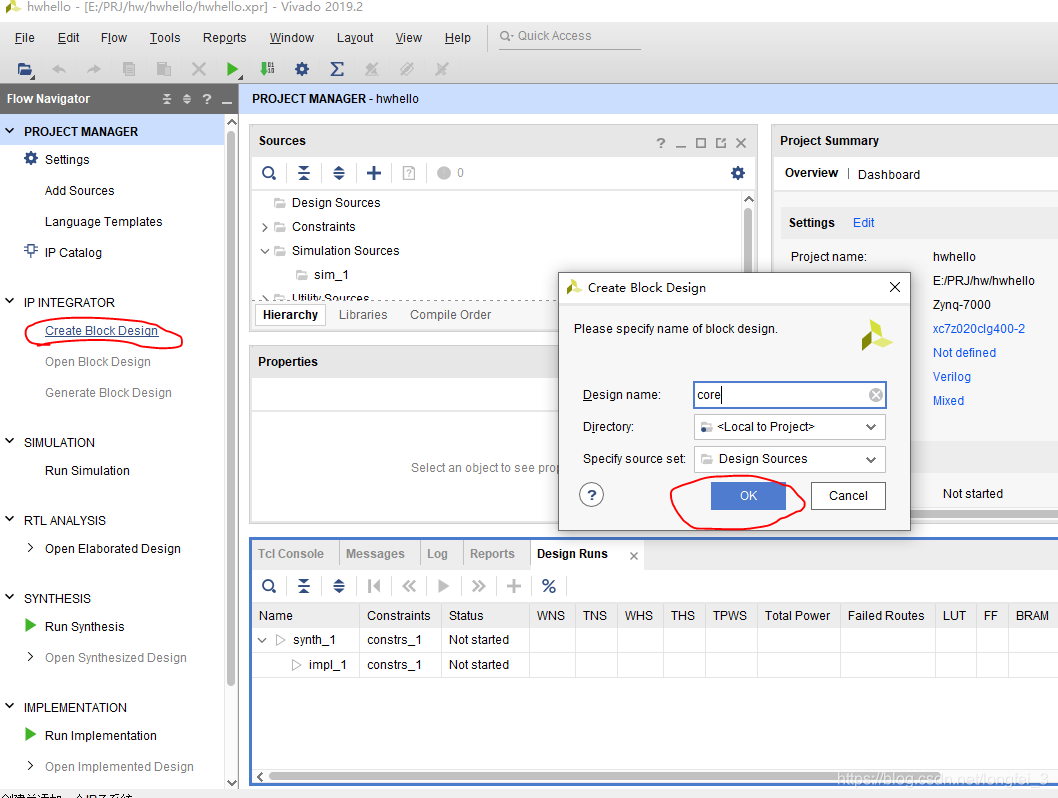Click Create Block Design link
The width and height of the screenshot is (1058, 798).
coord(101,331)
